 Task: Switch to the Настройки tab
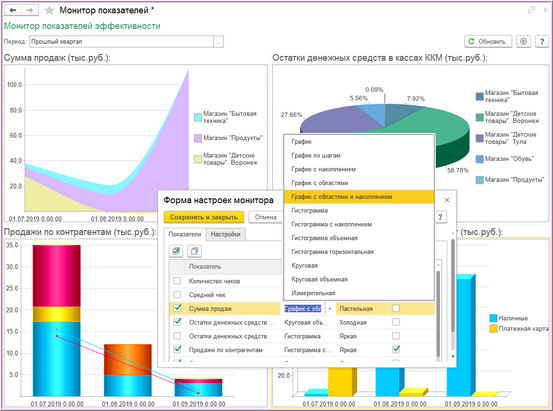[x=225, y=234]
